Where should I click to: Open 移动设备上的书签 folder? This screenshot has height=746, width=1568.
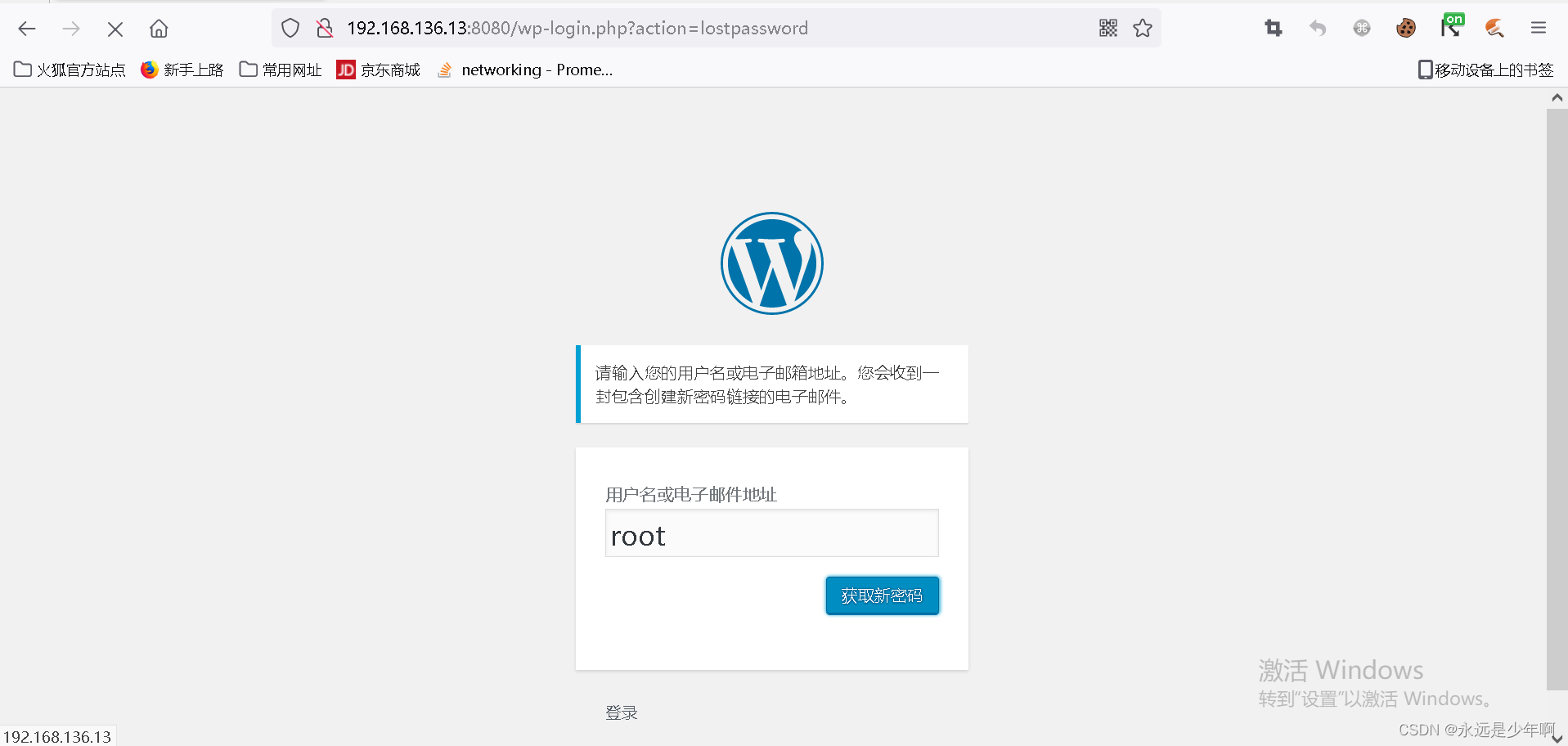pyautogui.click(x=1485, y=70)
